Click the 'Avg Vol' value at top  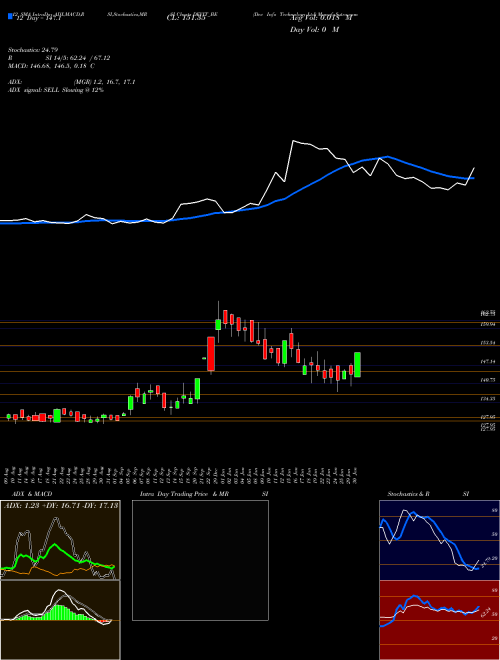[321, 18]
